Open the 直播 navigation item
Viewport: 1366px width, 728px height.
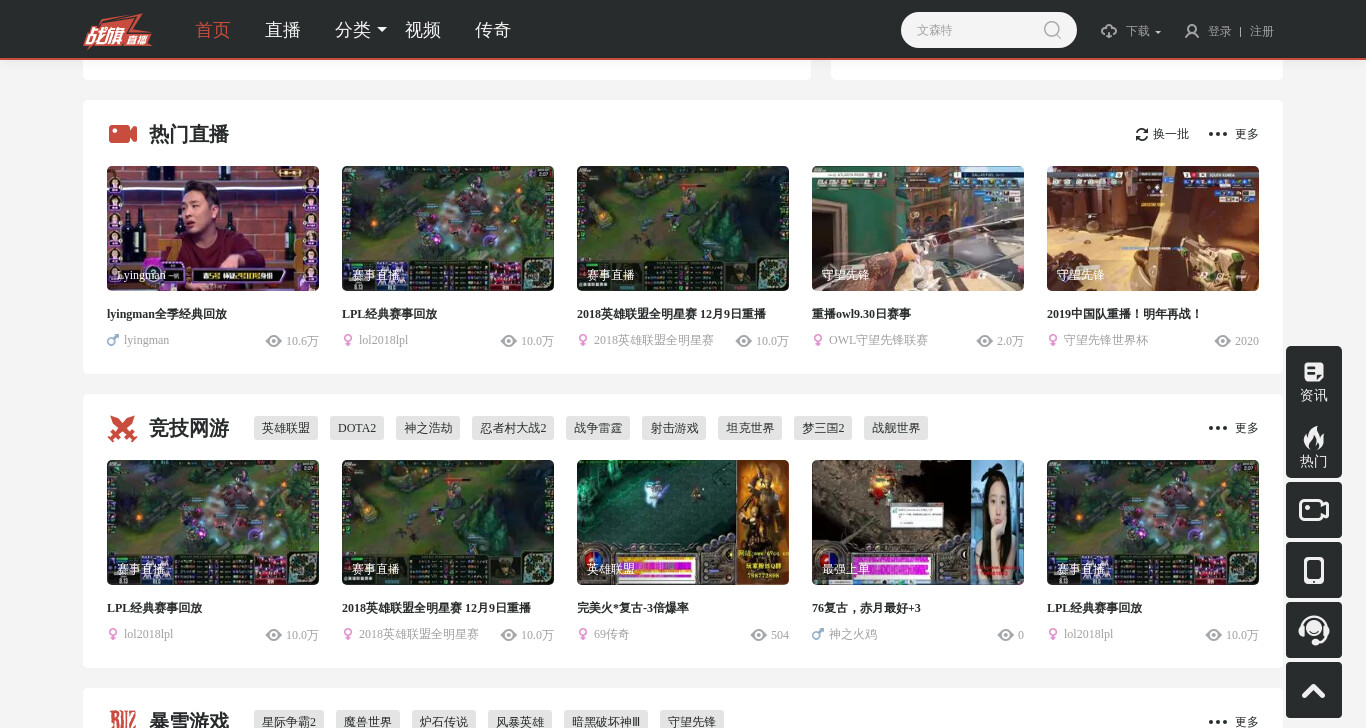pos(283,30)
